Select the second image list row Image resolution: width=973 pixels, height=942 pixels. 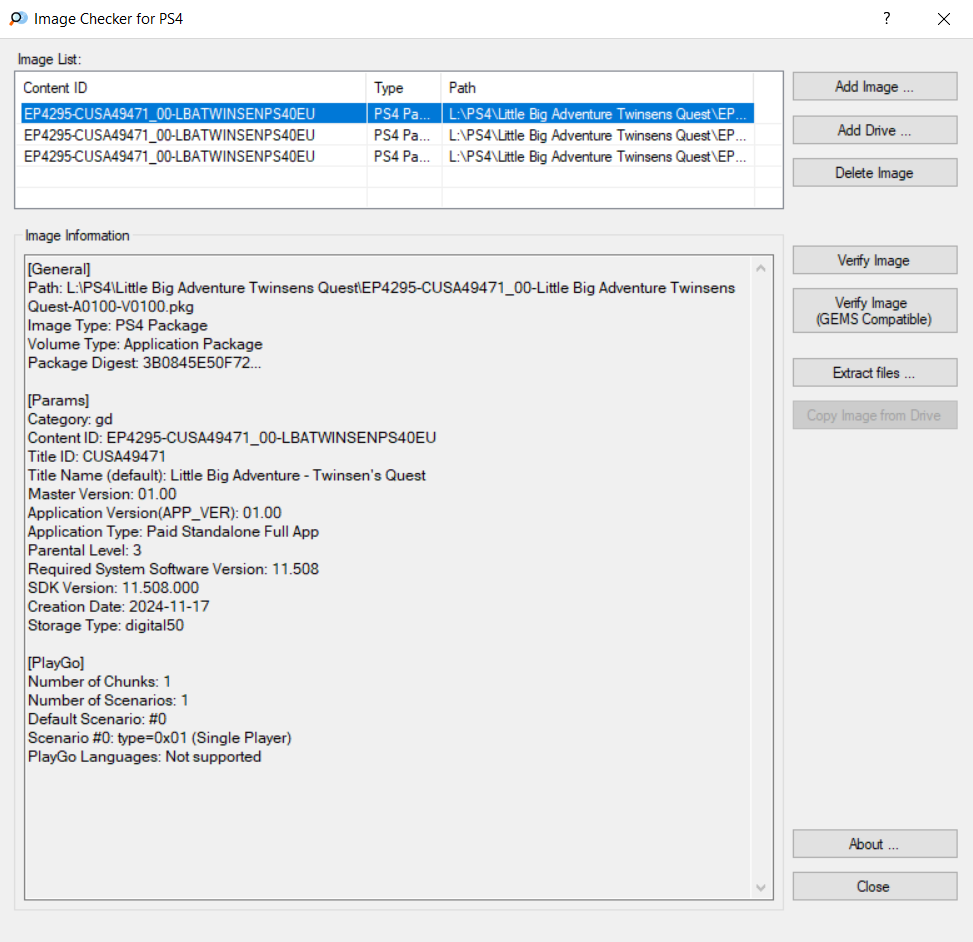(x=387, y=135)
